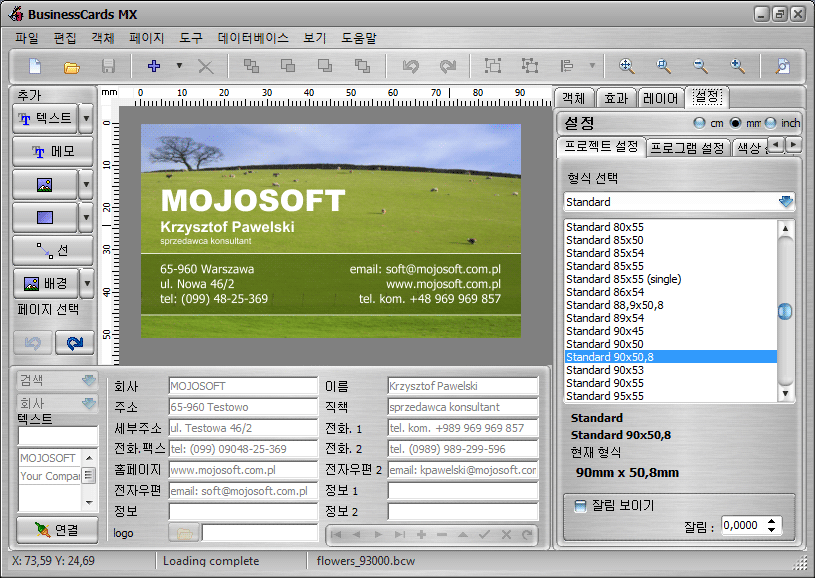815x578 pixels.
Task: Select Your Company entry in text list
Action: (49, 476)
